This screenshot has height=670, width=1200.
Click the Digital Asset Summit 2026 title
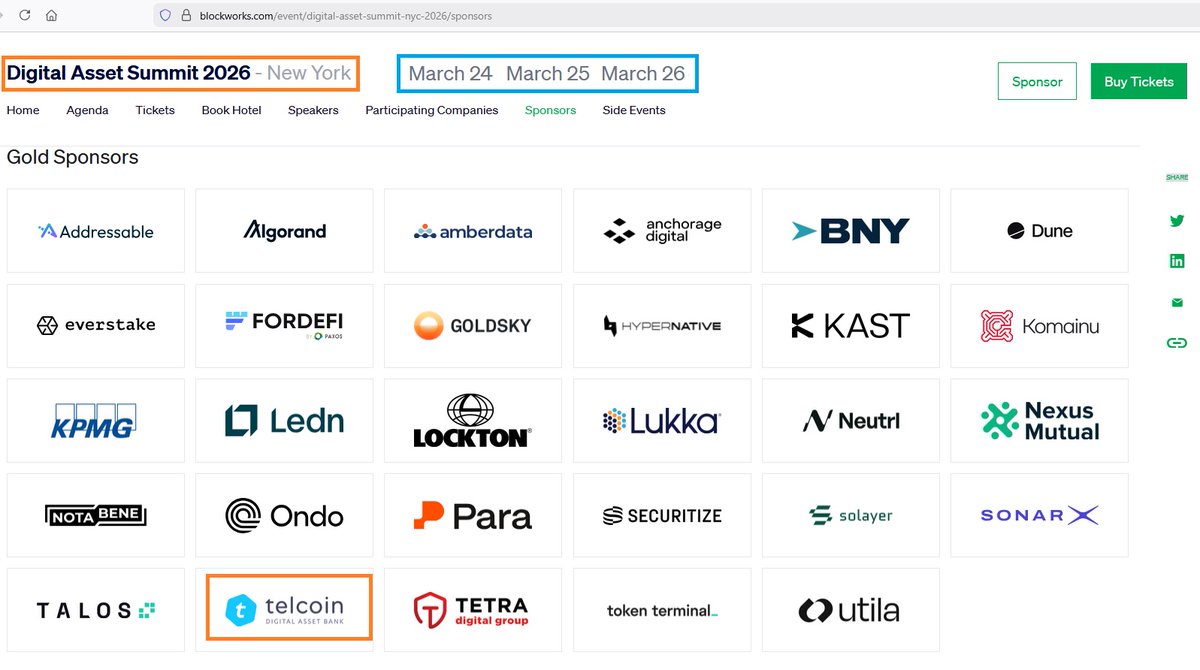pos(128,73)
